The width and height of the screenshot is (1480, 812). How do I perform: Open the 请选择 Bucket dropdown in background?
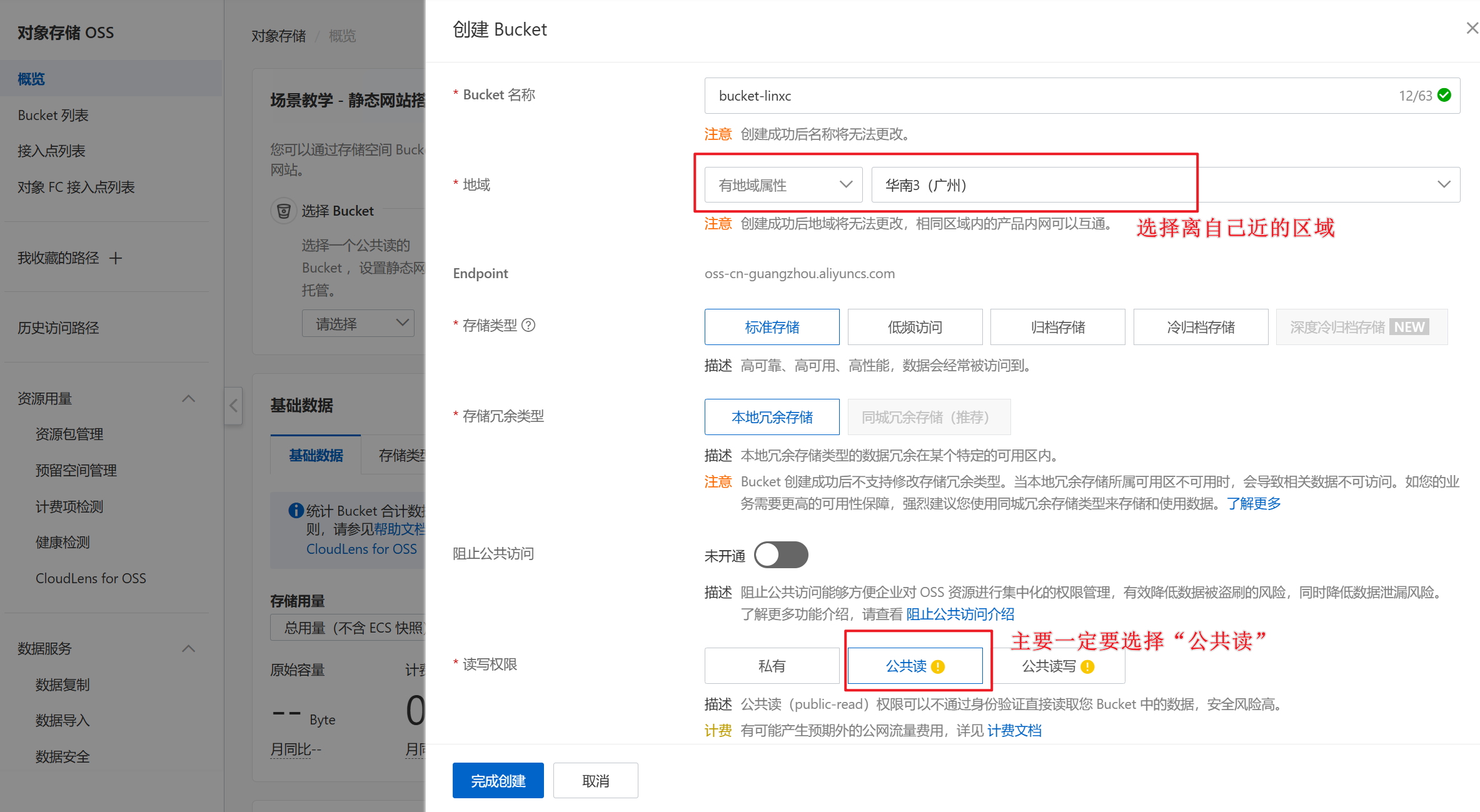pos(358,323)
